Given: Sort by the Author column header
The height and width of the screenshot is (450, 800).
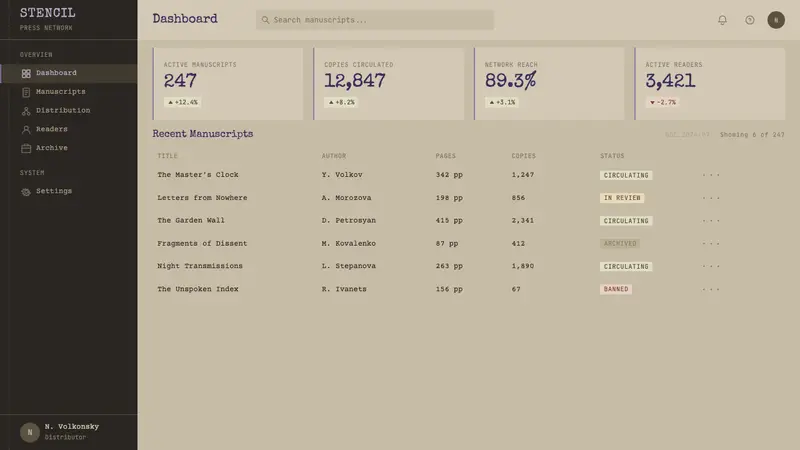Looking at the screenshot, I should 334,156.
